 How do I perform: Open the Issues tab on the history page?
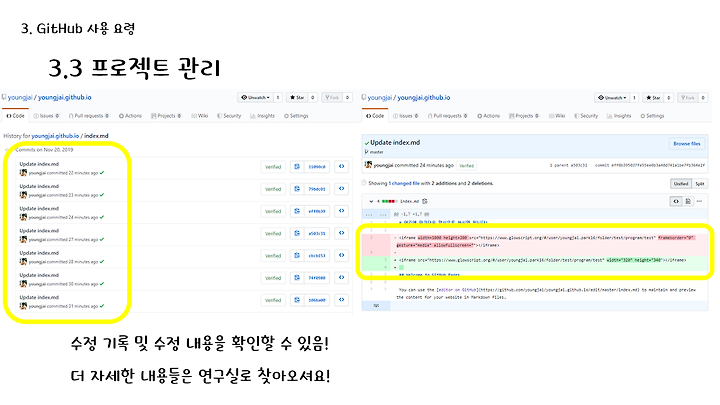46,116
